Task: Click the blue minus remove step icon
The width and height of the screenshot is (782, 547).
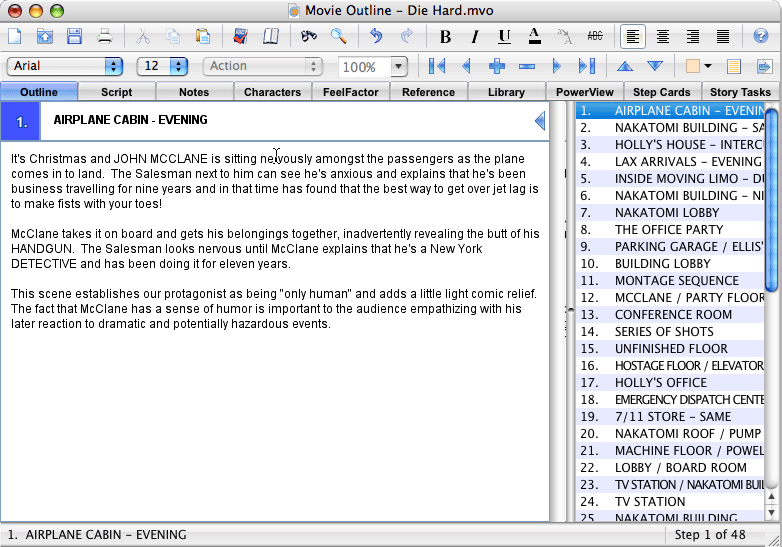Action: [527, 66]
